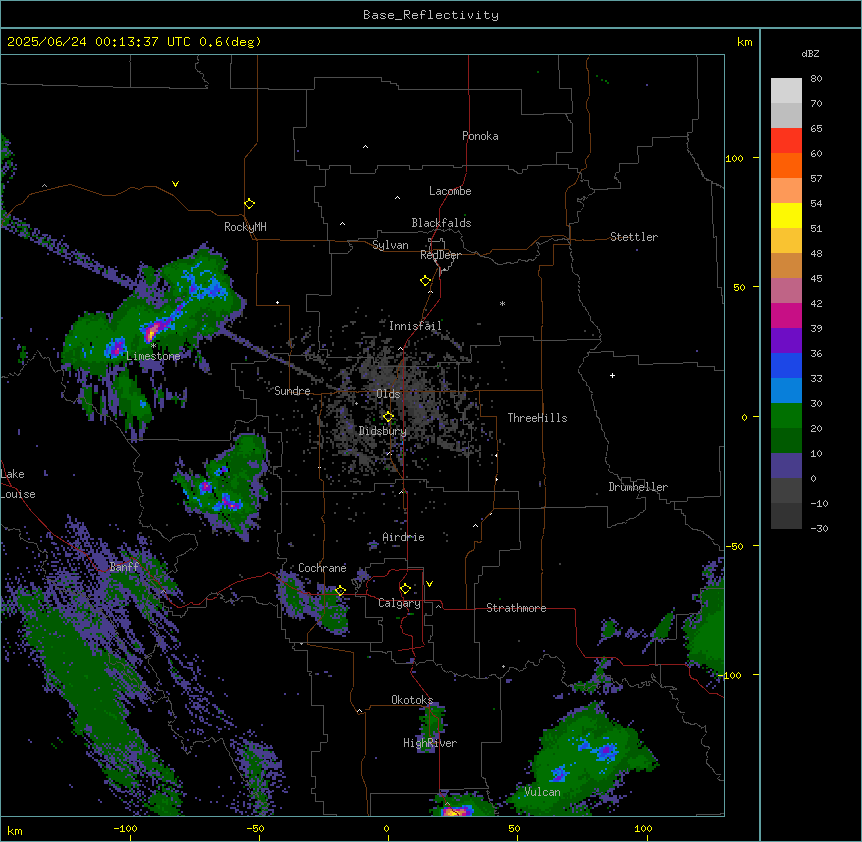862x842 pixels.
Task: Click the Strathmore label
Action: coord(516,608)
